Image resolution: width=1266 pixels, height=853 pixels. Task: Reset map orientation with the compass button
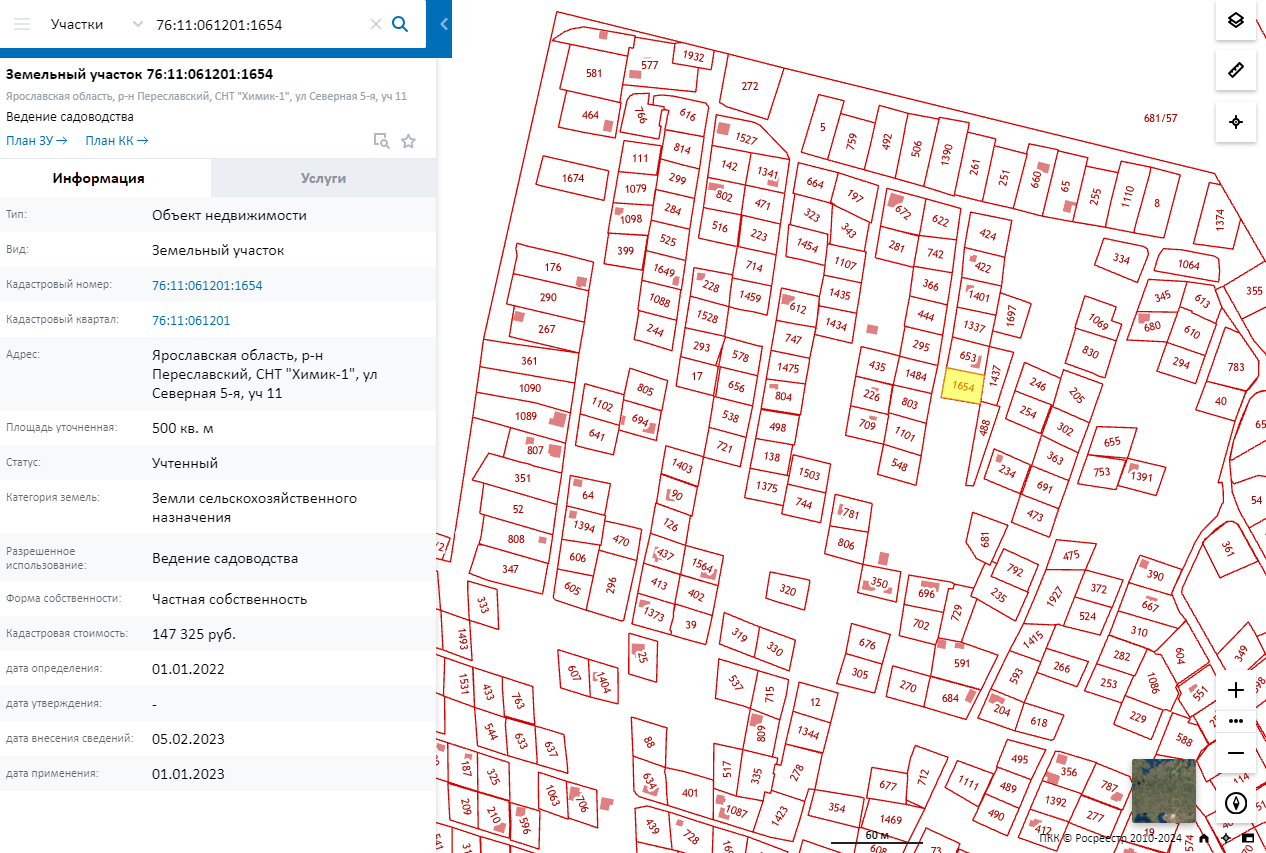click(x=1235, y=803)
